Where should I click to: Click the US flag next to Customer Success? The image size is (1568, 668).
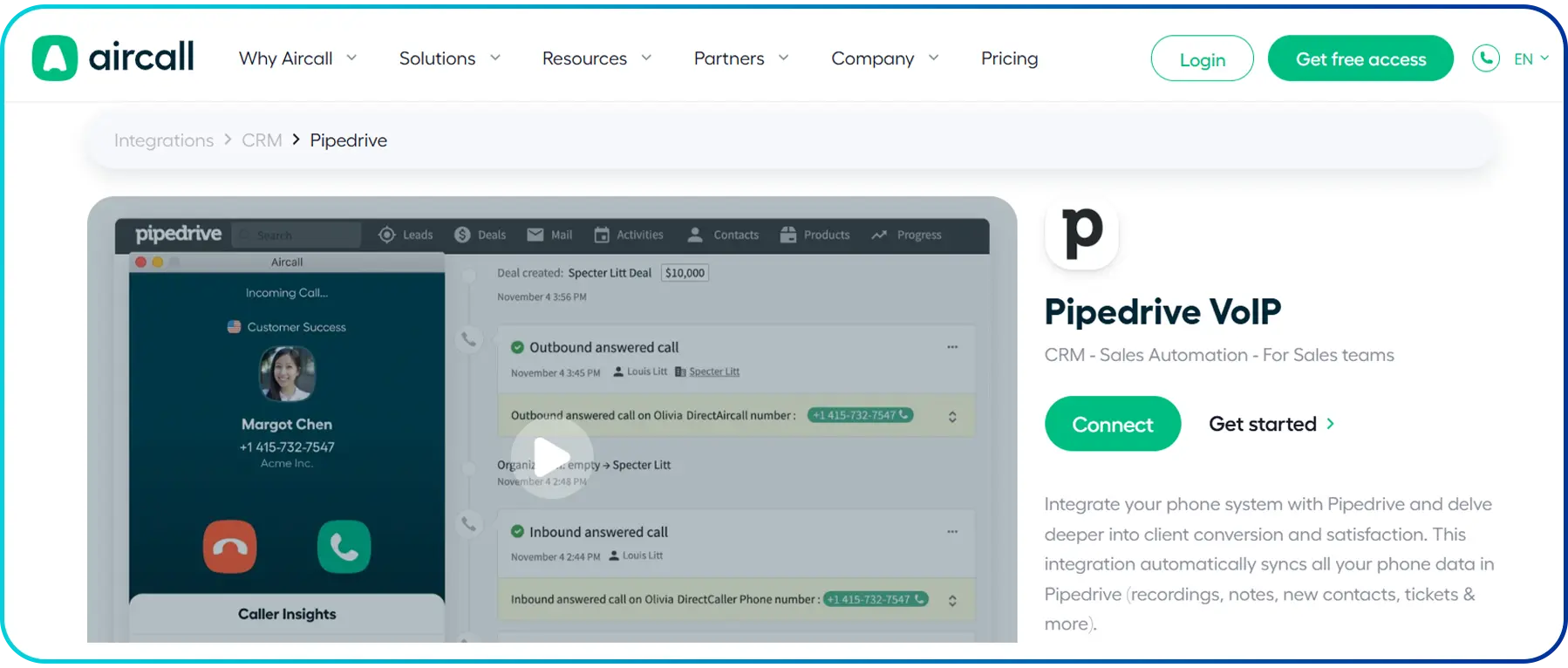click(x=234, y=327)
